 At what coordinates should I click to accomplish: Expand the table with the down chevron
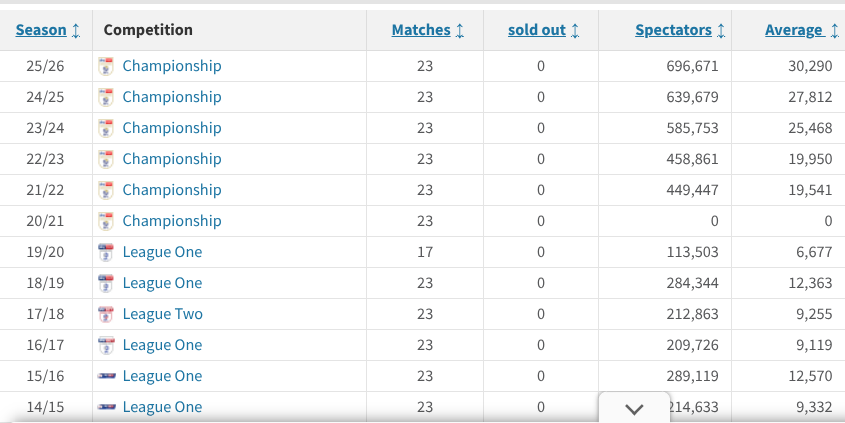pos(634,409)
